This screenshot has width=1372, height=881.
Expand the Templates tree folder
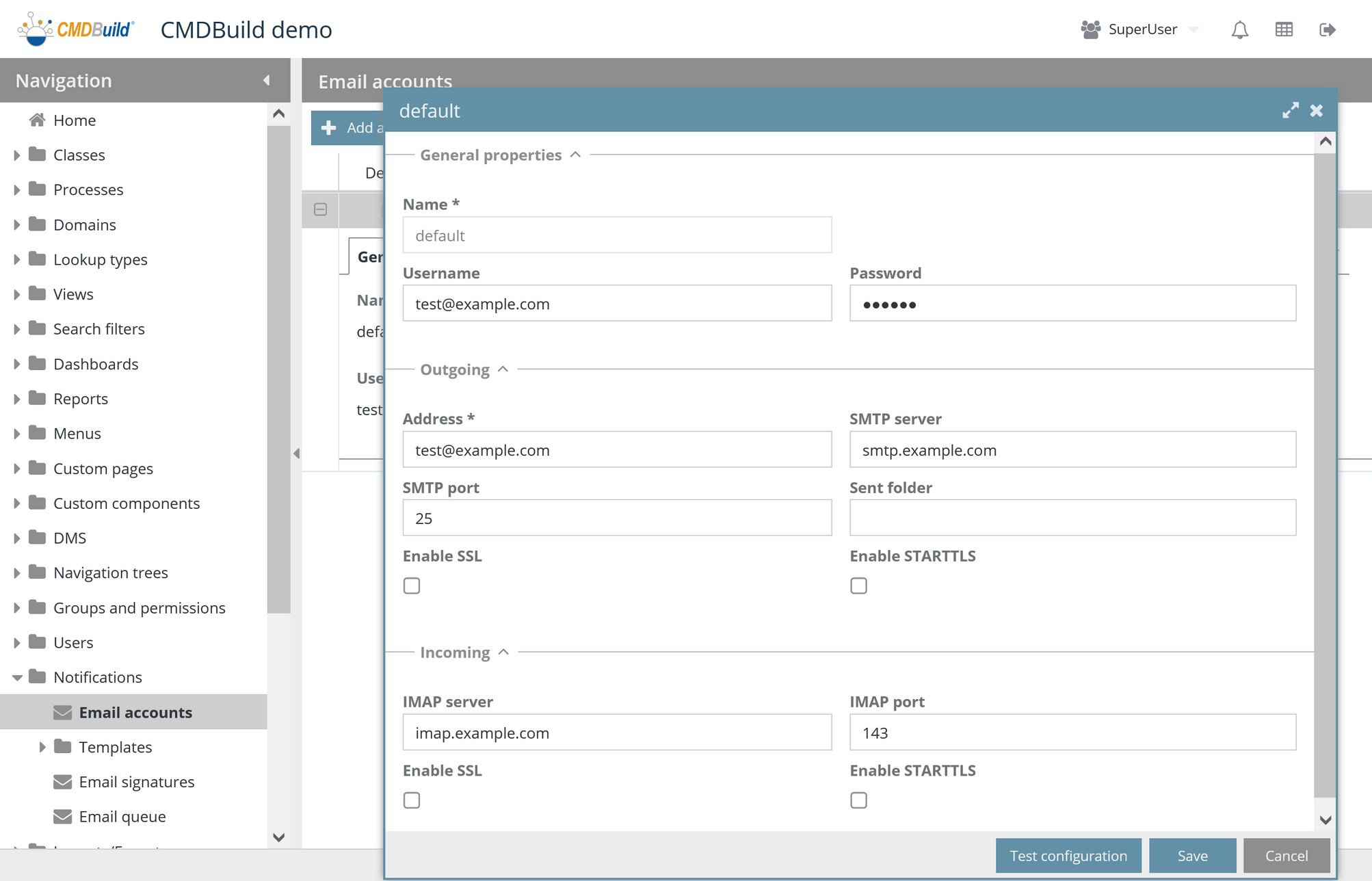(42, 747)
